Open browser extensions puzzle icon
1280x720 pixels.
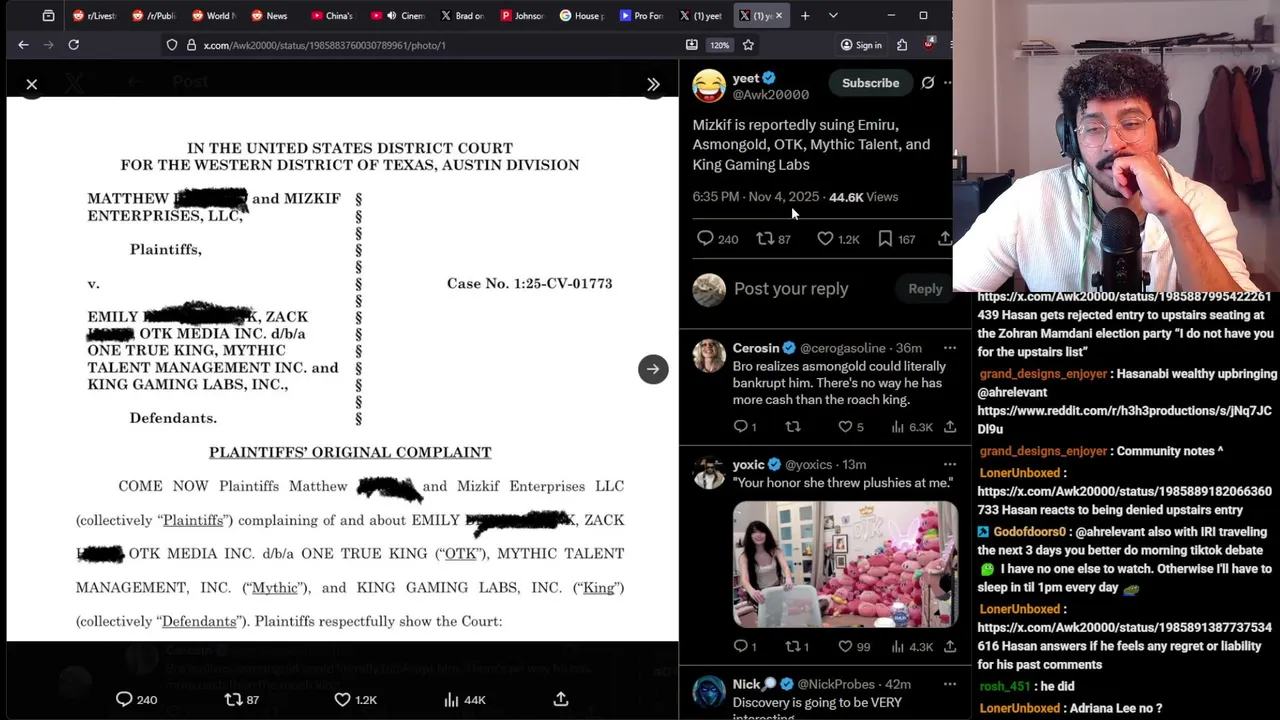902,45
